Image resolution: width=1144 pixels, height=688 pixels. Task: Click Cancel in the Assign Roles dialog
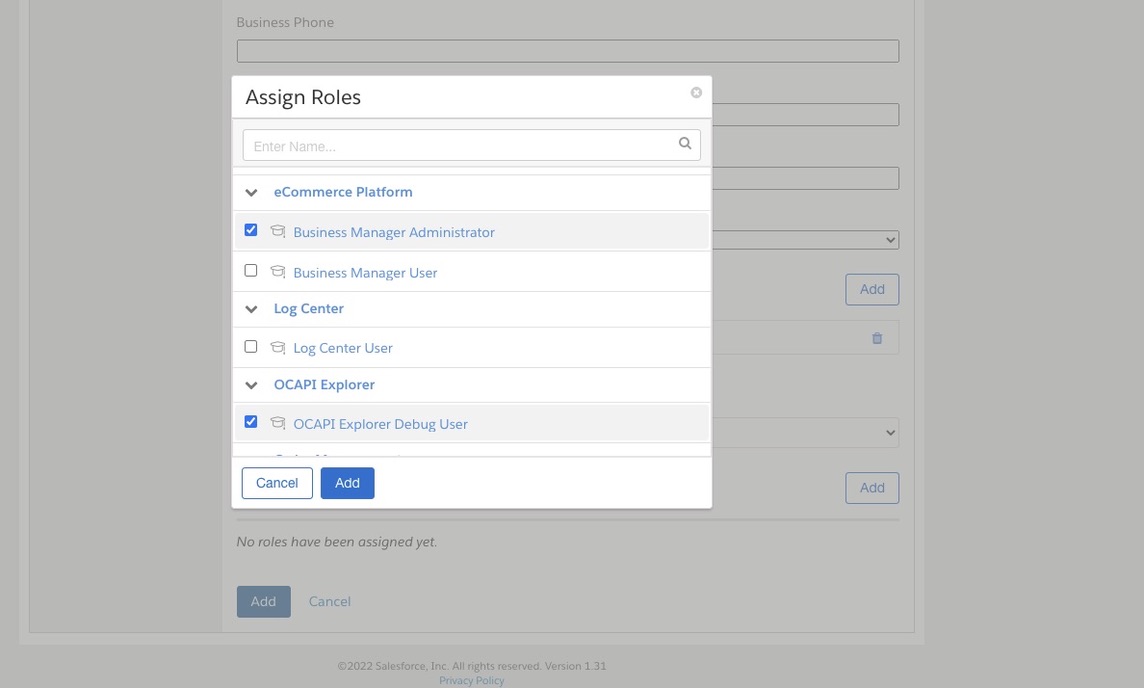(277, 483)
